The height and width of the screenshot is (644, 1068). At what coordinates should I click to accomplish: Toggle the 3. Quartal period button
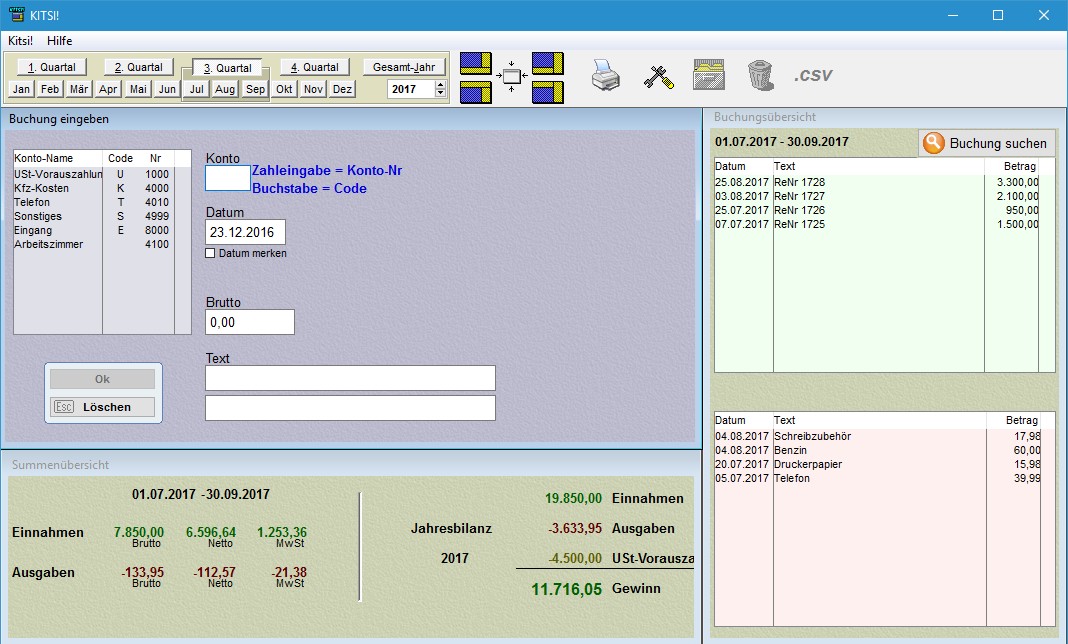[227, 68]
